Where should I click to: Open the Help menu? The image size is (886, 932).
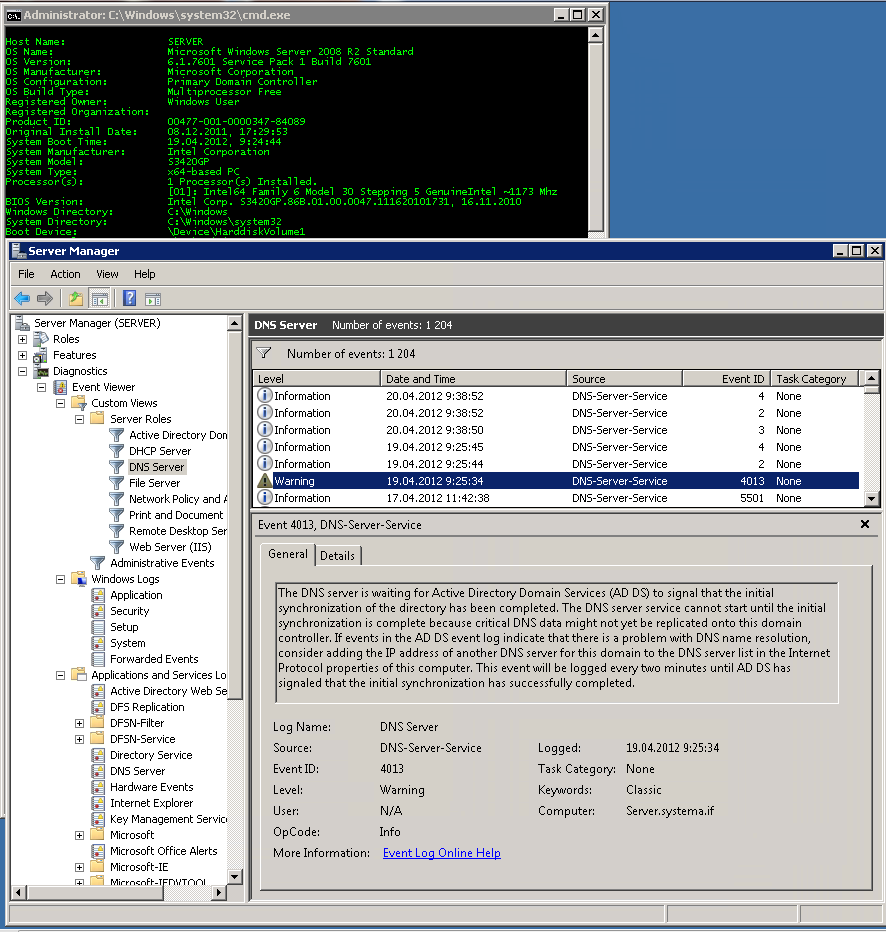coord(144,274)
